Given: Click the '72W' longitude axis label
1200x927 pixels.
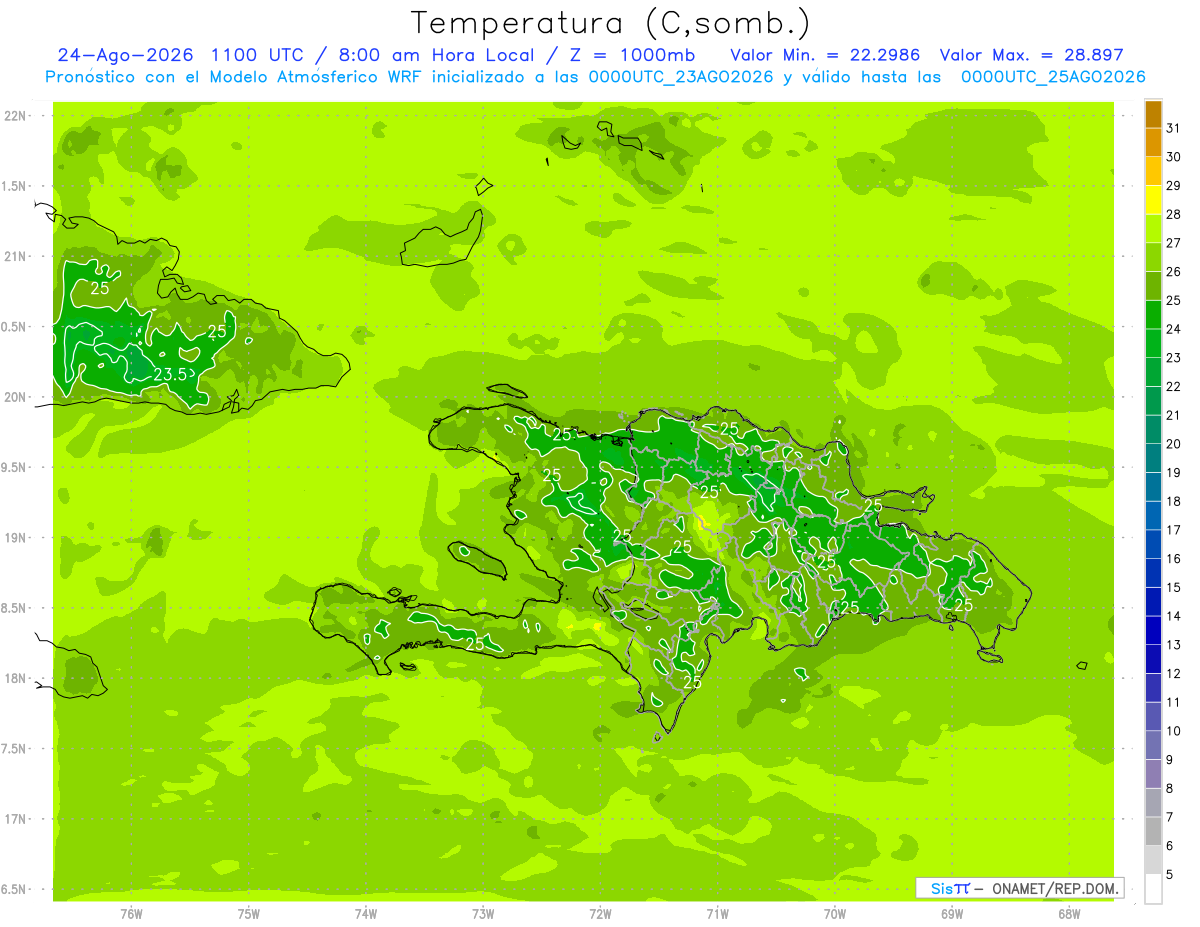Looking at the screenshot, I should (600, 914).
